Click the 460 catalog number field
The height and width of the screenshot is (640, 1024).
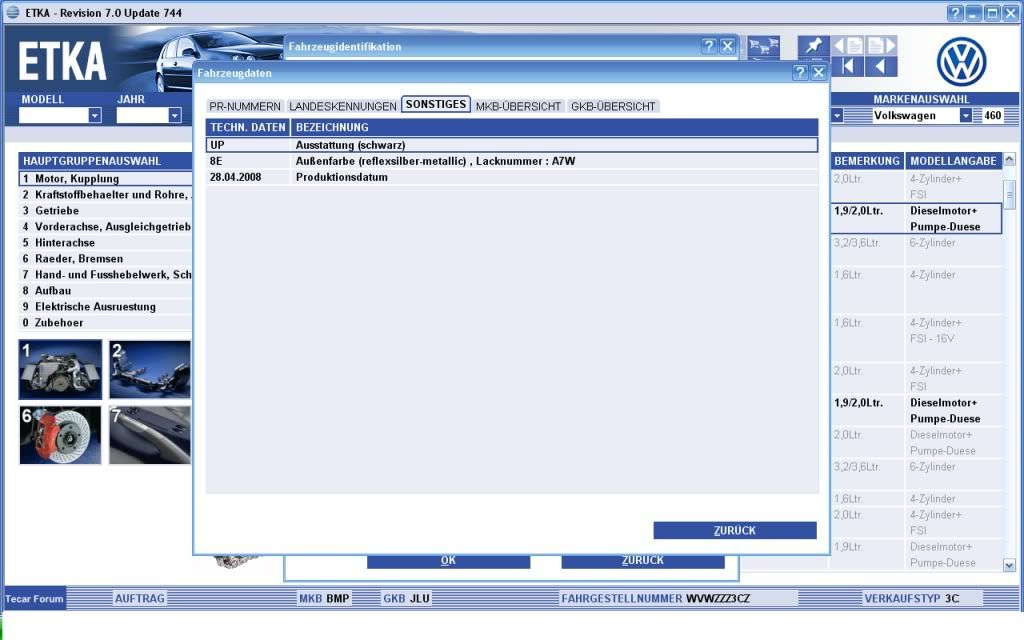993,116
